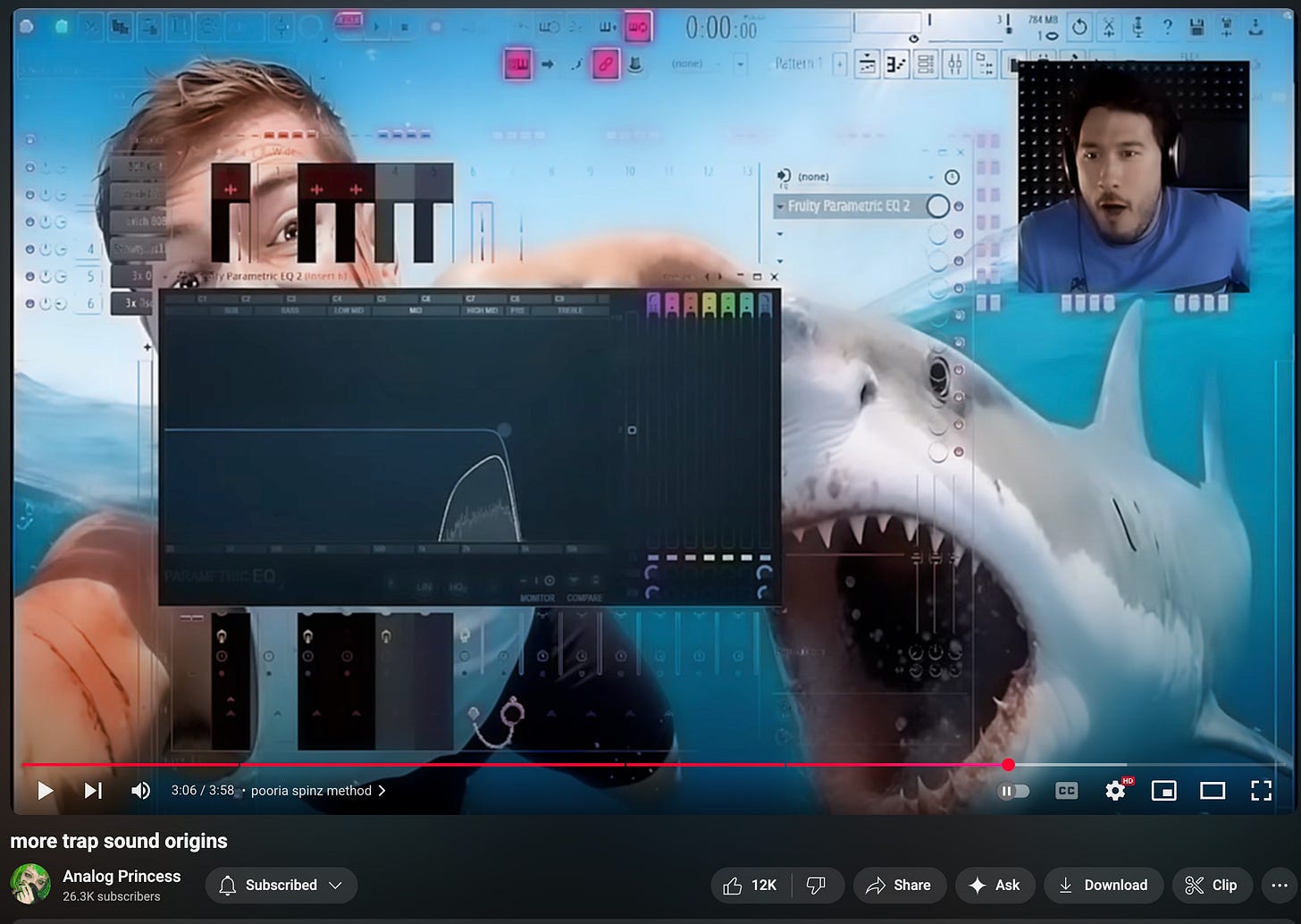Open the player settings gear
The height and width of the screenshot is (924, 1301).
1115,790
